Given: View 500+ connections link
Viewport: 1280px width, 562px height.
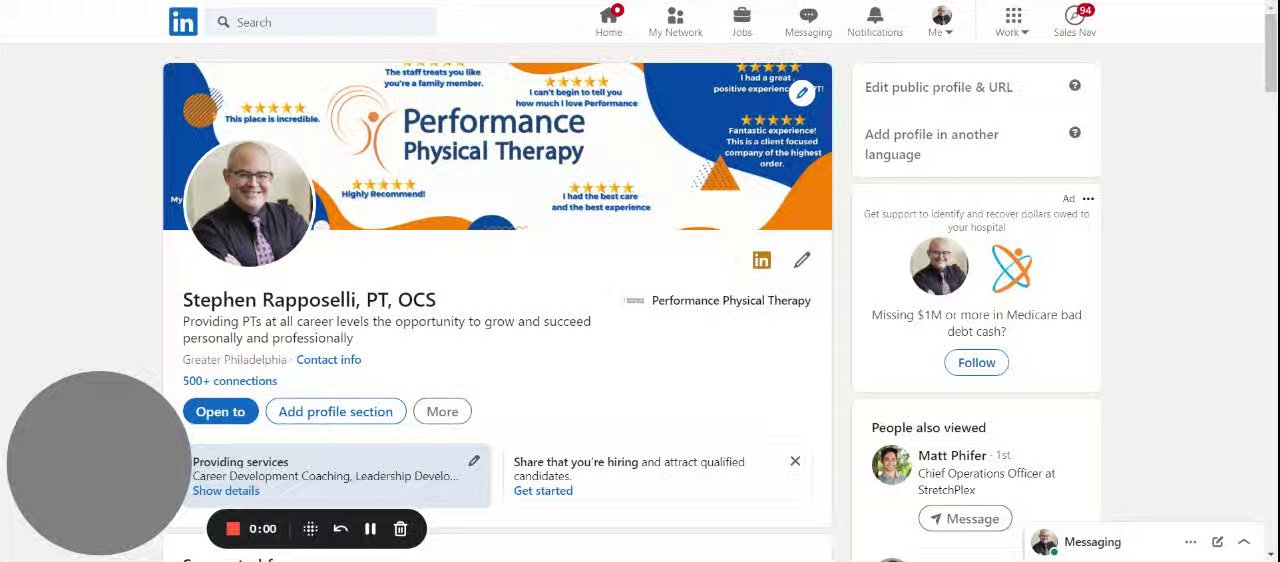Looking at the screenshot, I should click(x=230, y=381).
